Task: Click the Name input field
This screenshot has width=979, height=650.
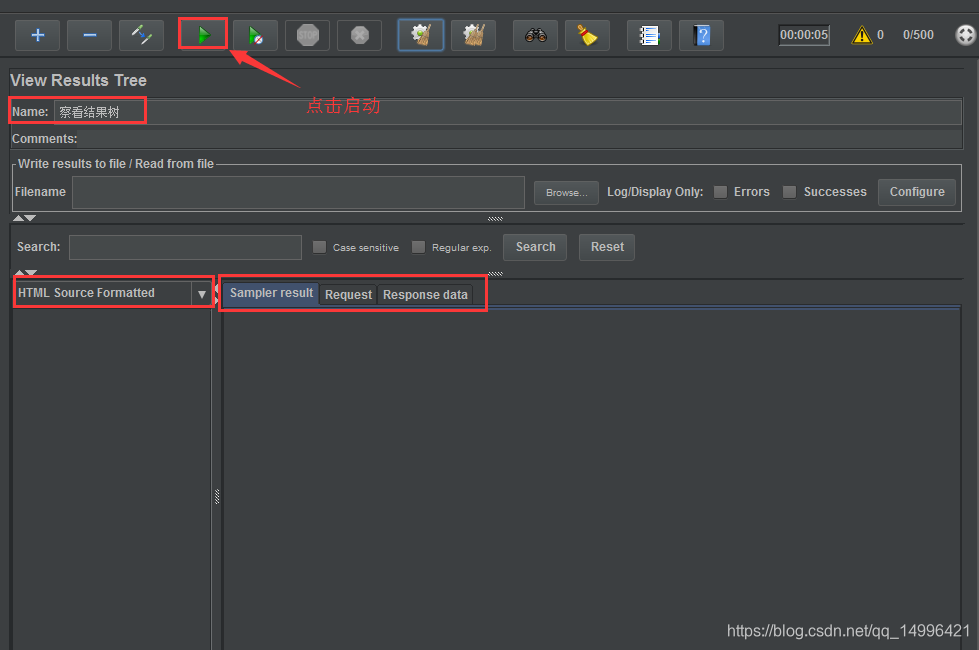Action: pyautogui.click(x=508, y=112)
